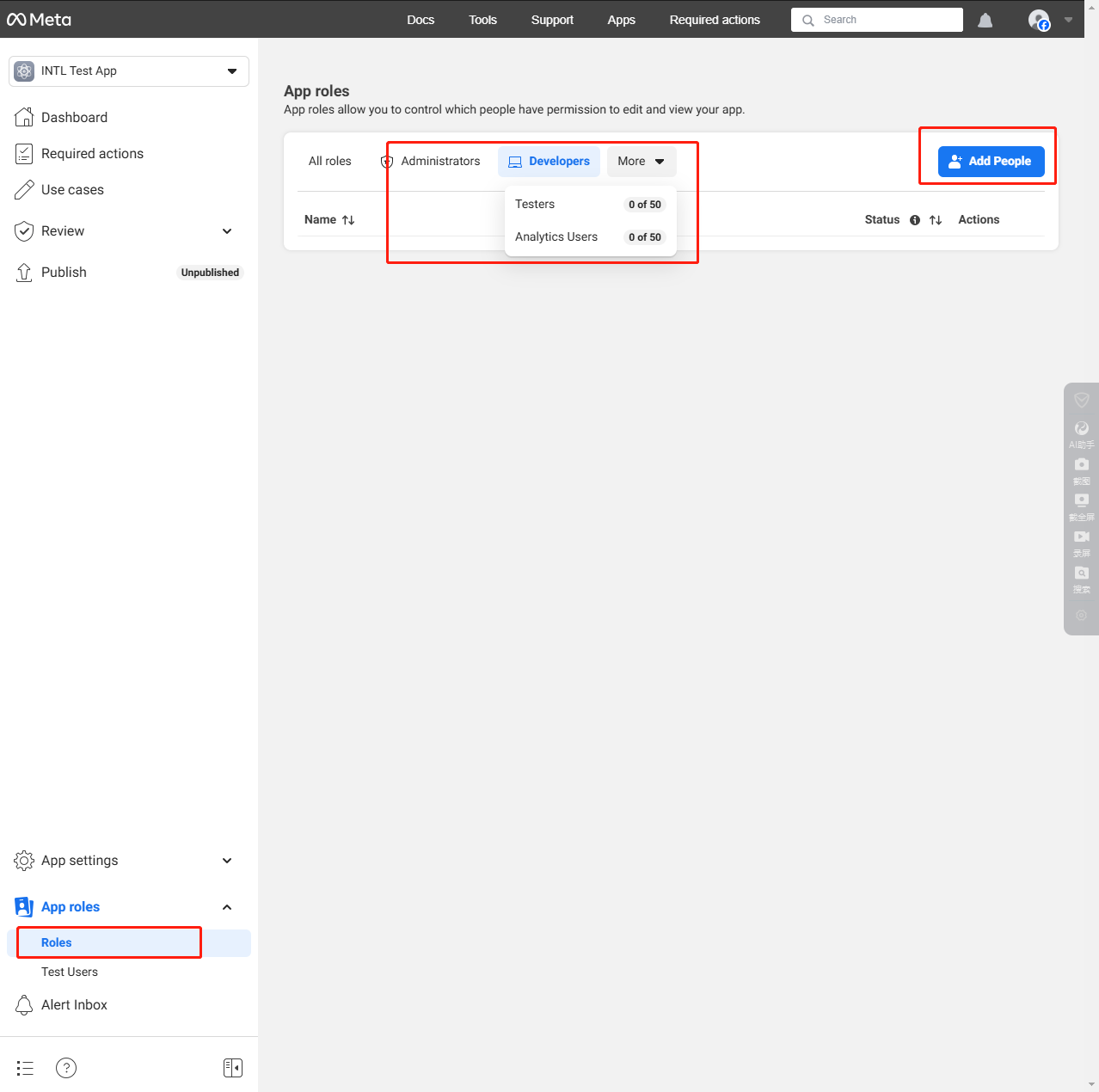Click the search field in the top bar
The width and height of the screenshot is (1099, 1092).
[x=876, y=19]
